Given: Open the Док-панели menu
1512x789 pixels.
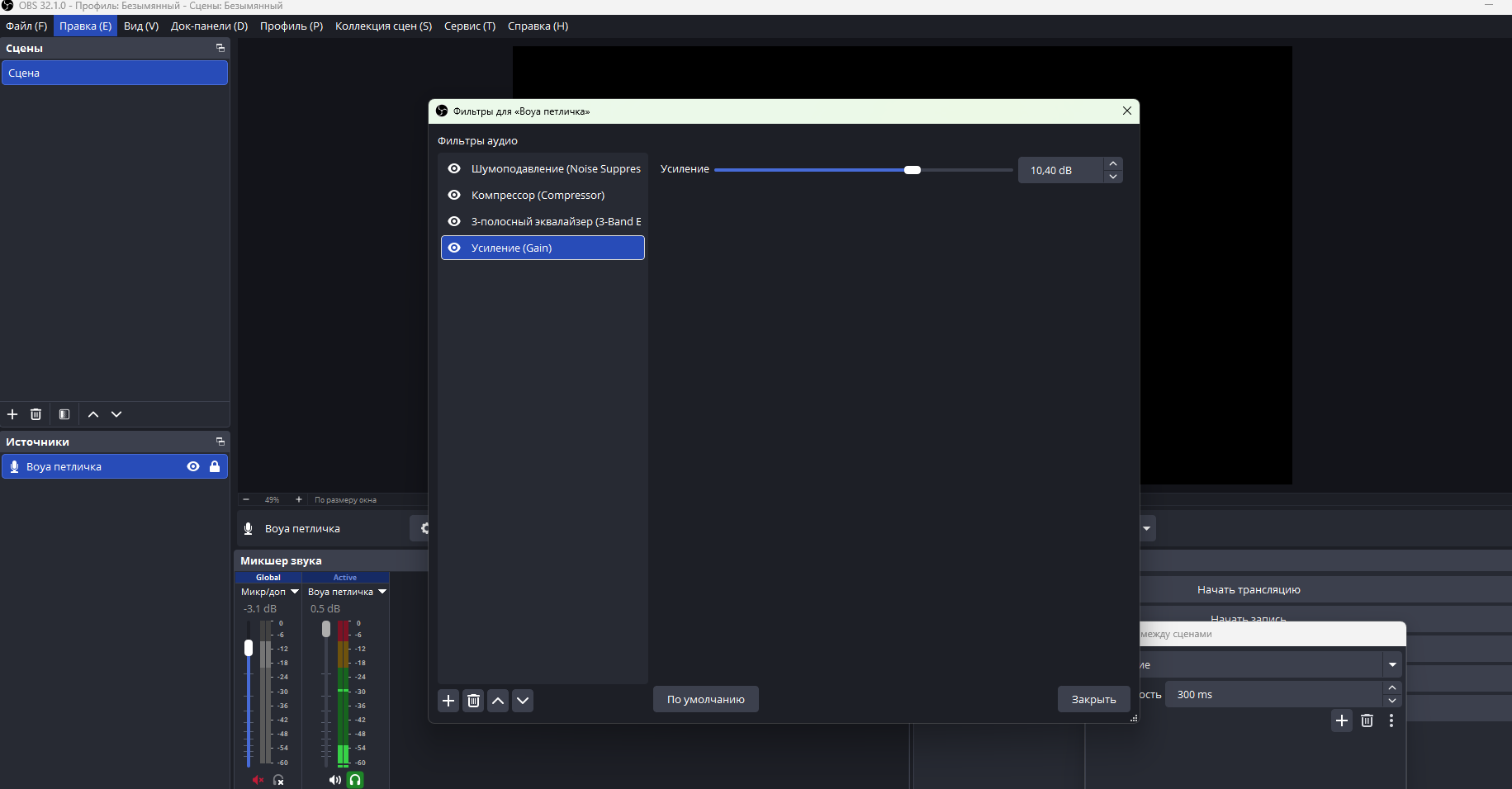Looking at the screenshot, I should [x=209, y=26].
